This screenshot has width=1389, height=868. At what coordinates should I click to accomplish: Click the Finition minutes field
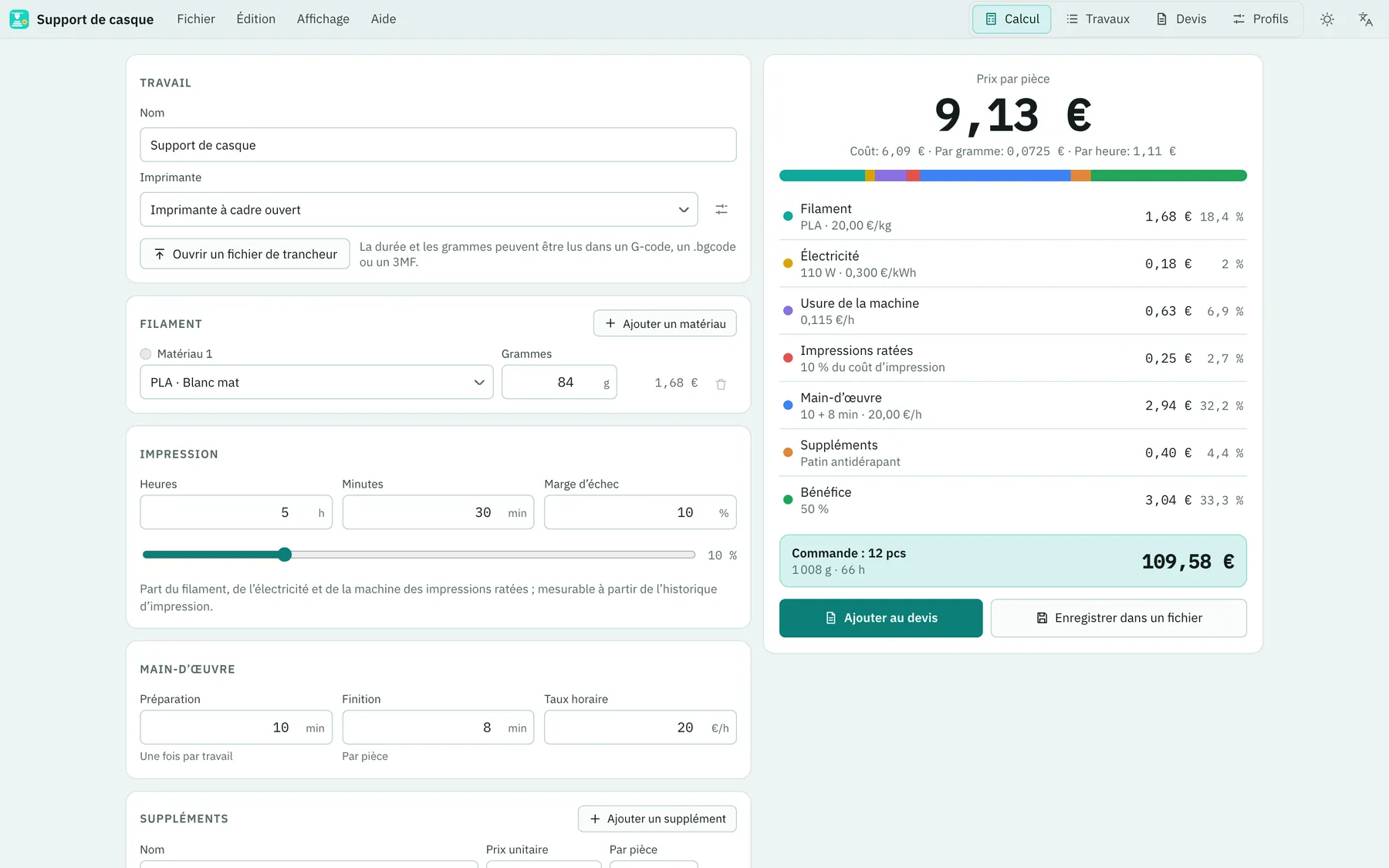(x=438, y=728)
